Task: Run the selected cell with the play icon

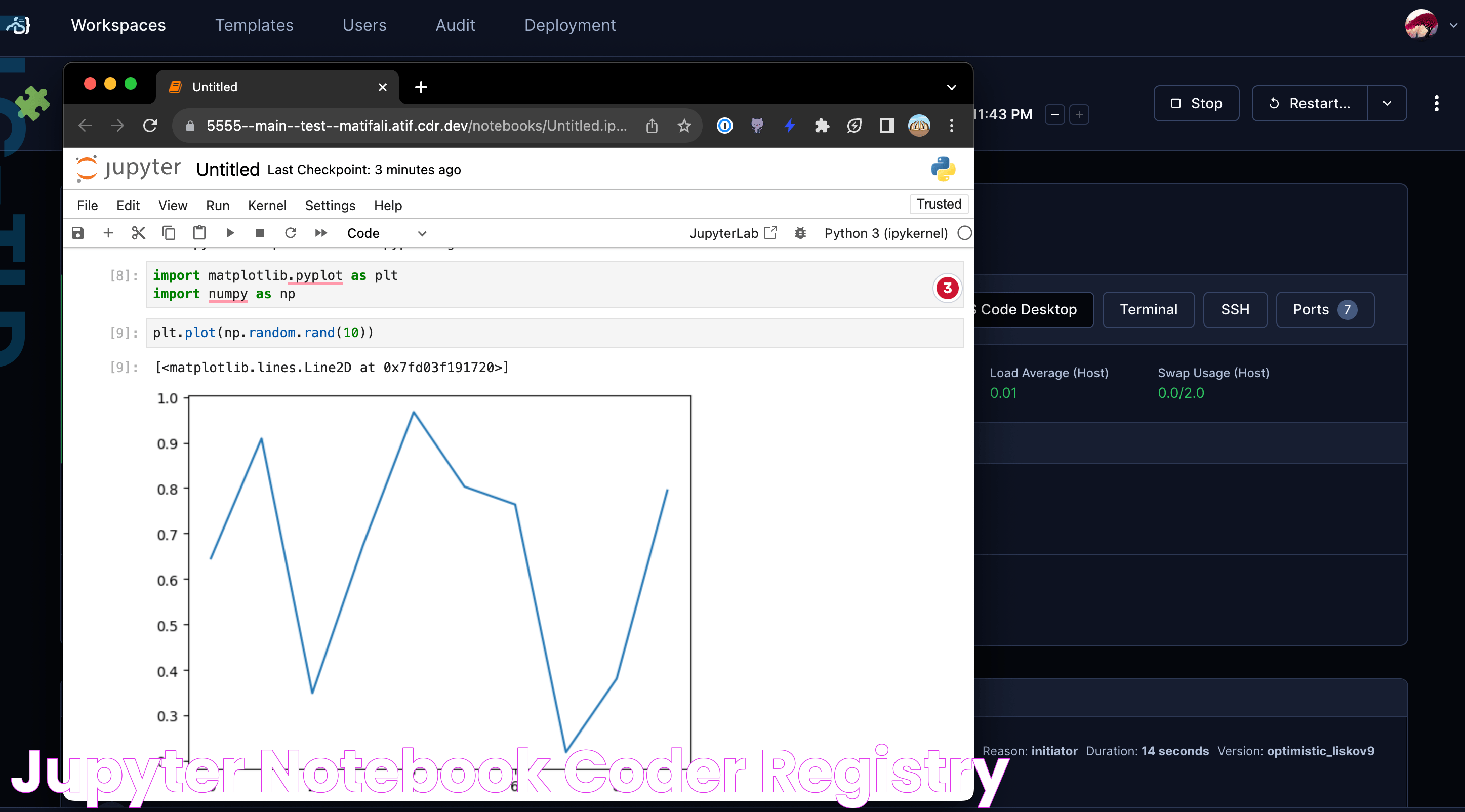Action: coord(230,233)
